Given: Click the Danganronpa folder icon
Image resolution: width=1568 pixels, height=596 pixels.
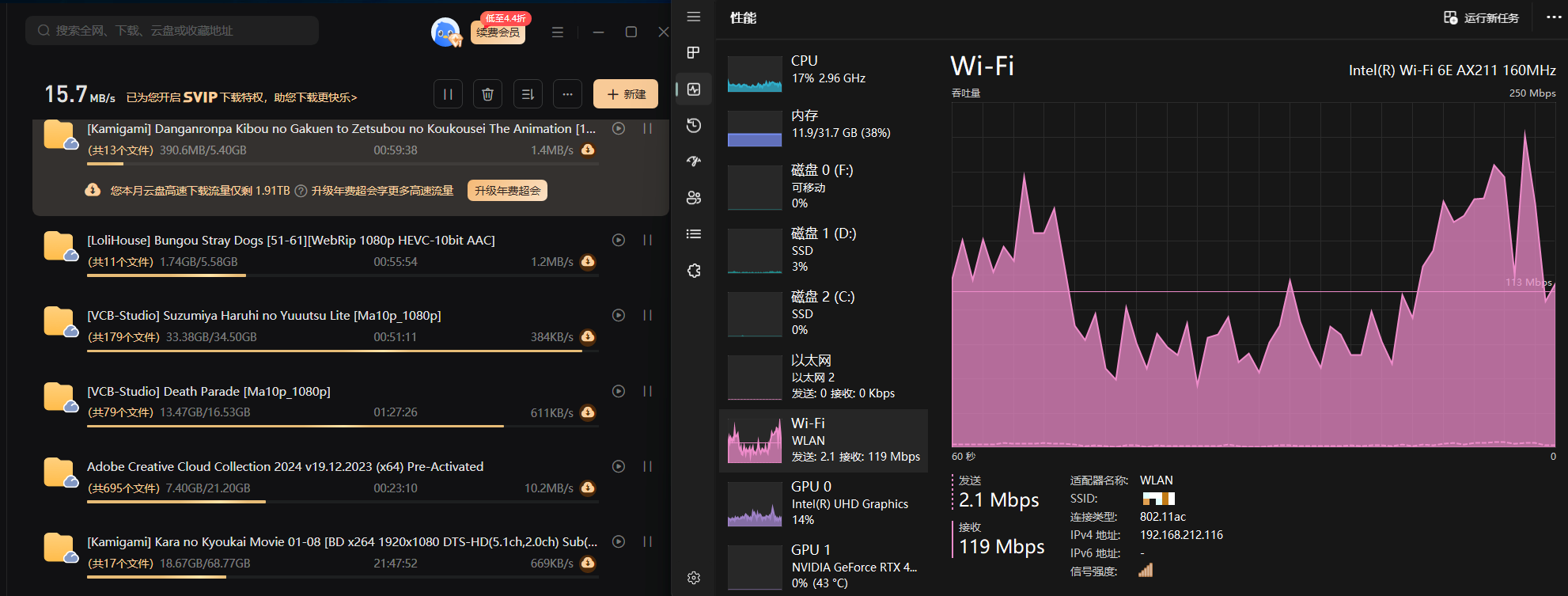Looking at the screenshot, I should (x=60, y=135).
